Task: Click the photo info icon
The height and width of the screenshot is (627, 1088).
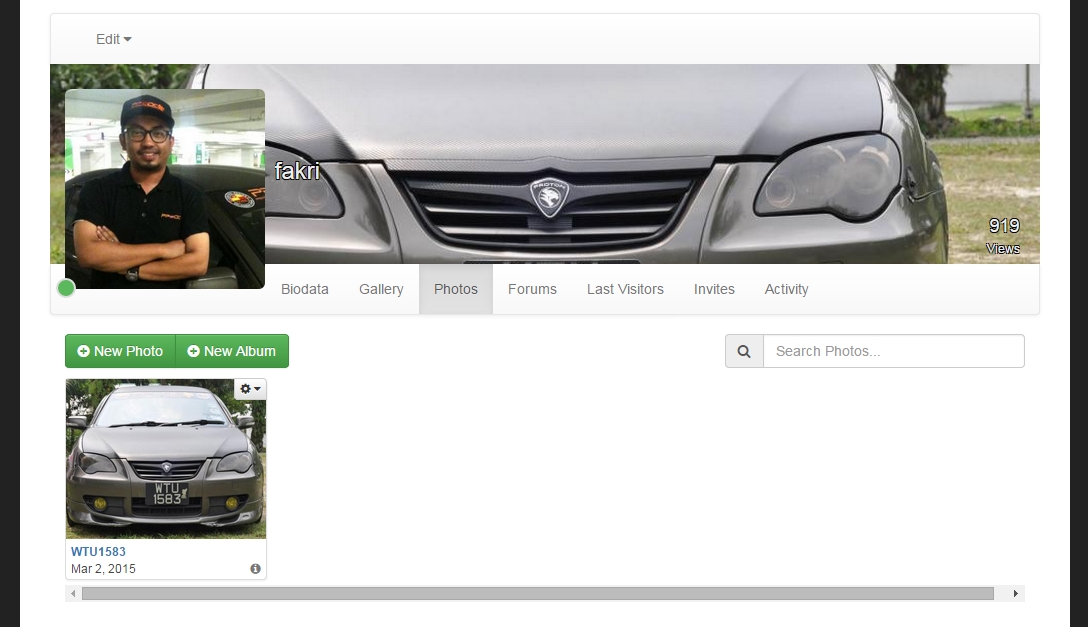Action: point(255,569)
